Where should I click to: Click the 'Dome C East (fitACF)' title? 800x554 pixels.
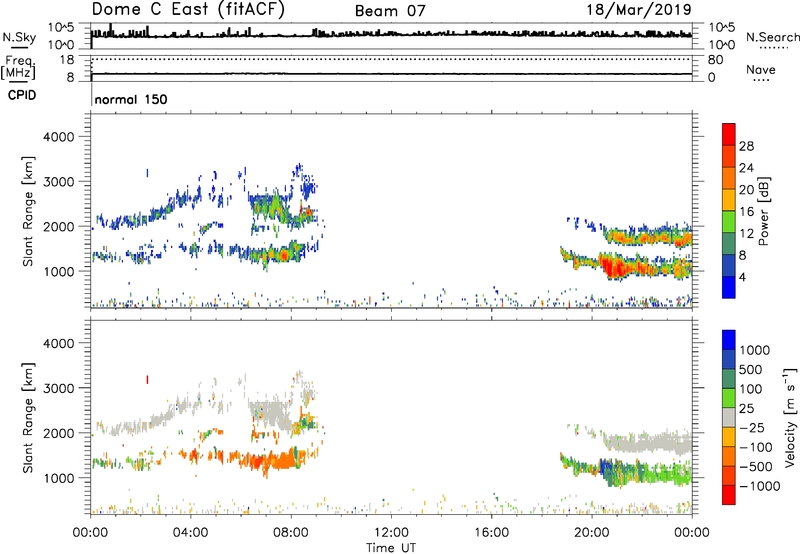(x=188, y=10)
